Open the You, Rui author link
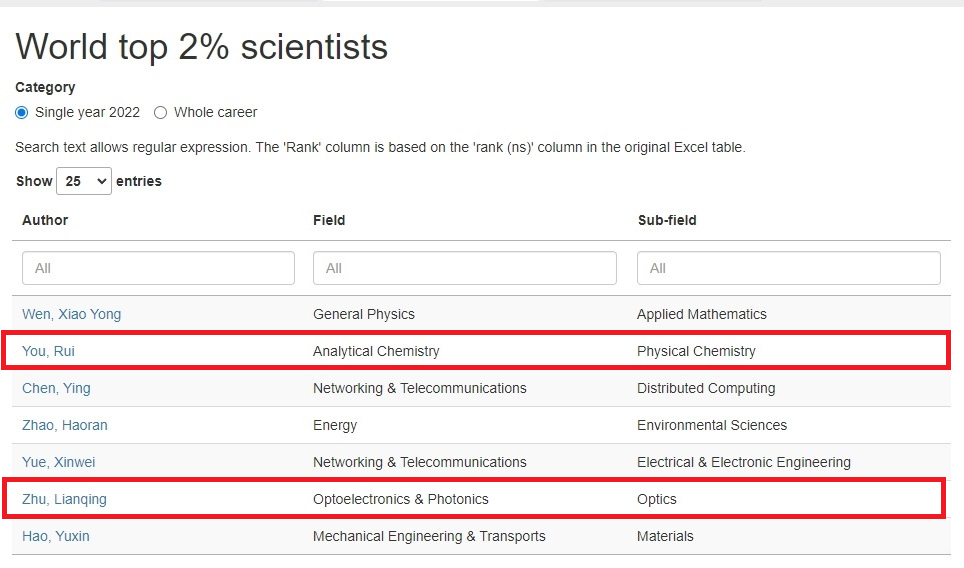964x568 pixels. click(48, 351)
